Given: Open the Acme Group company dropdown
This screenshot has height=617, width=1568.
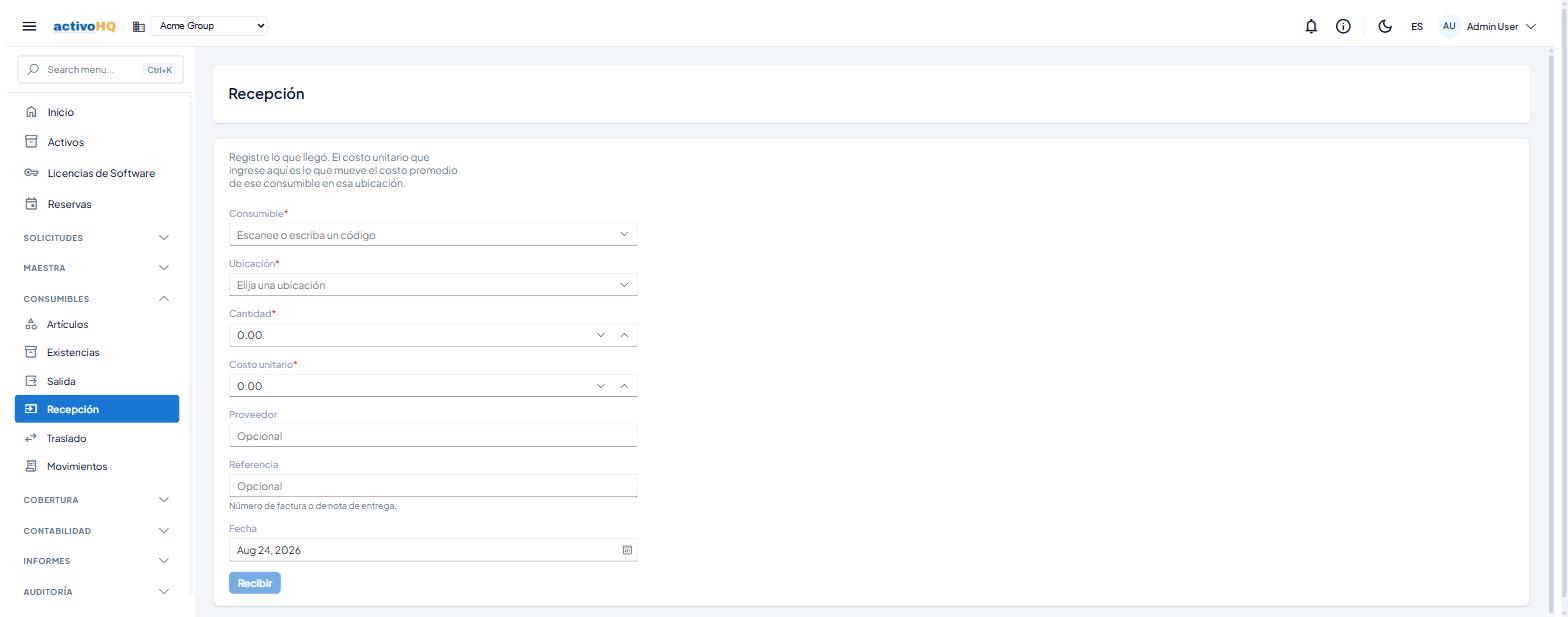Looking at the screenshot, I should tap(209, 26).
